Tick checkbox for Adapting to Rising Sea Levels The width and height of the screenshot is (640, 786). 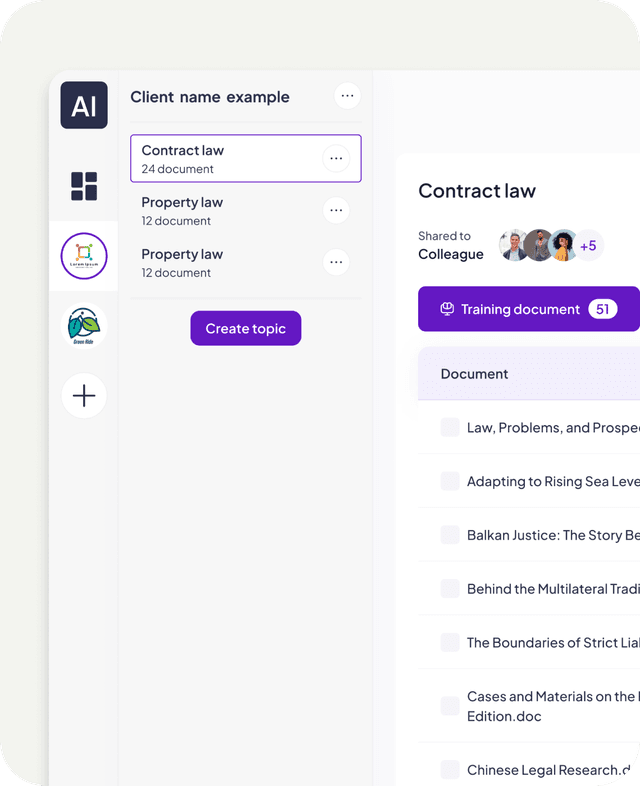(450, 481)
